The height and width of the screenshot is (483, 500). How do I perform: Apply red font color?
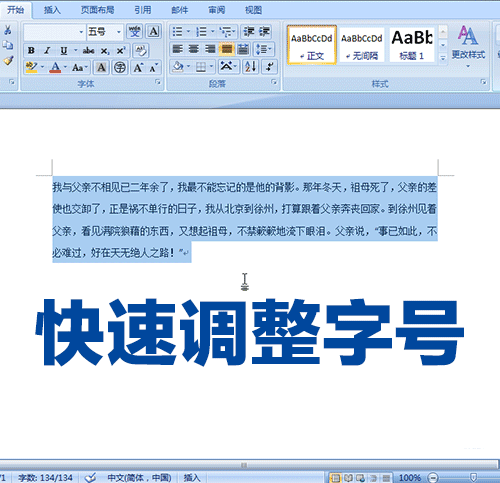[x=55, y=68]
